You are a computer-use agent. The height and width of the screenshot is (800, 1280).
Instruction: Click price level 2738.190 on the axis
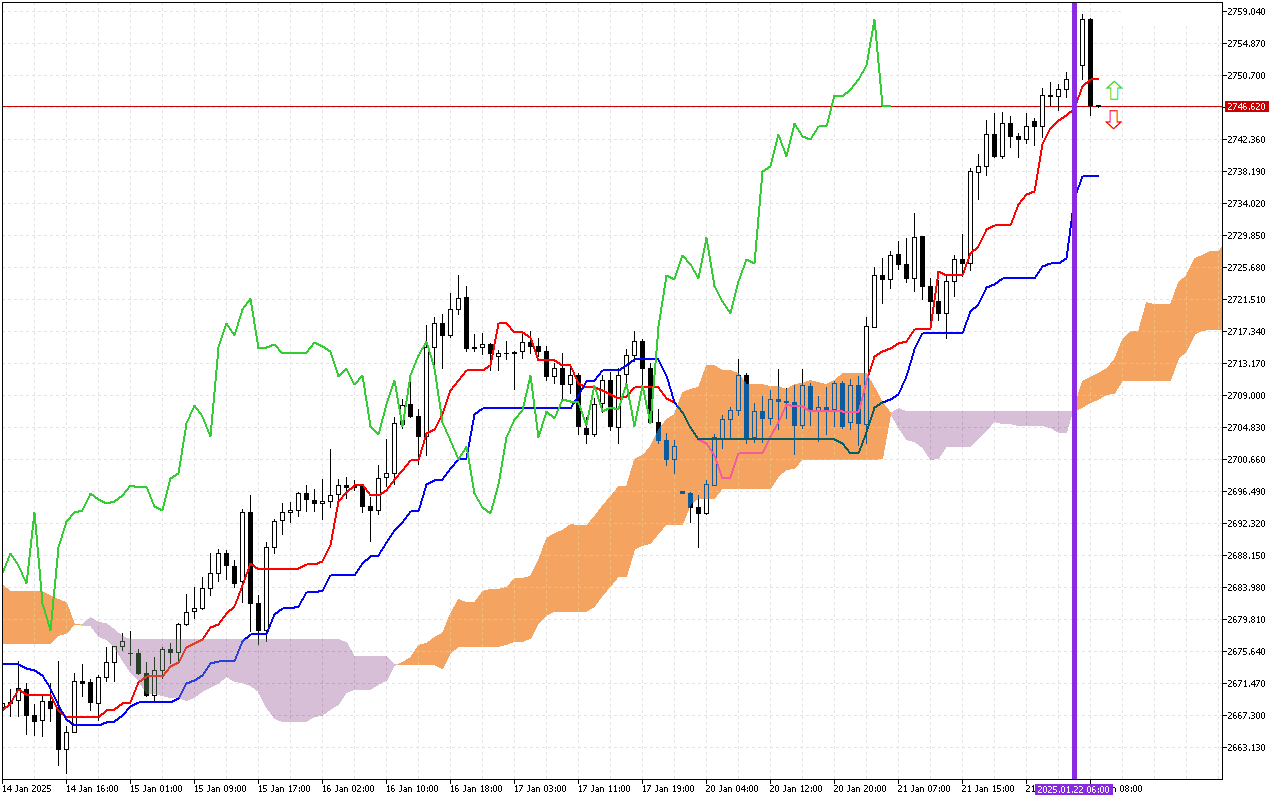[x=1248, y=171]
